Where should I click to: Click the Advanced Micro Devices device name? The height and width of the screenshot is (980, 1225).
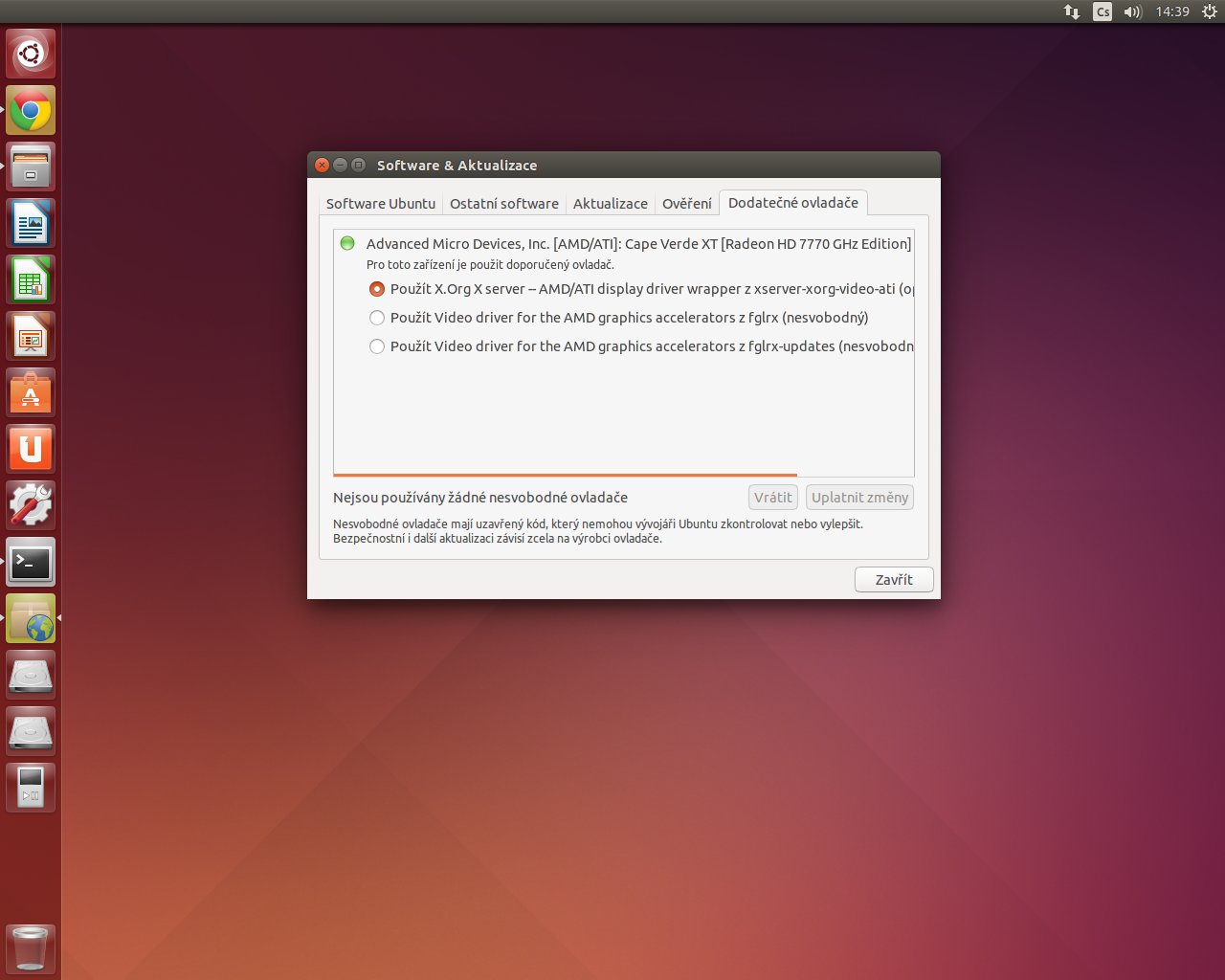click(638, 244)
